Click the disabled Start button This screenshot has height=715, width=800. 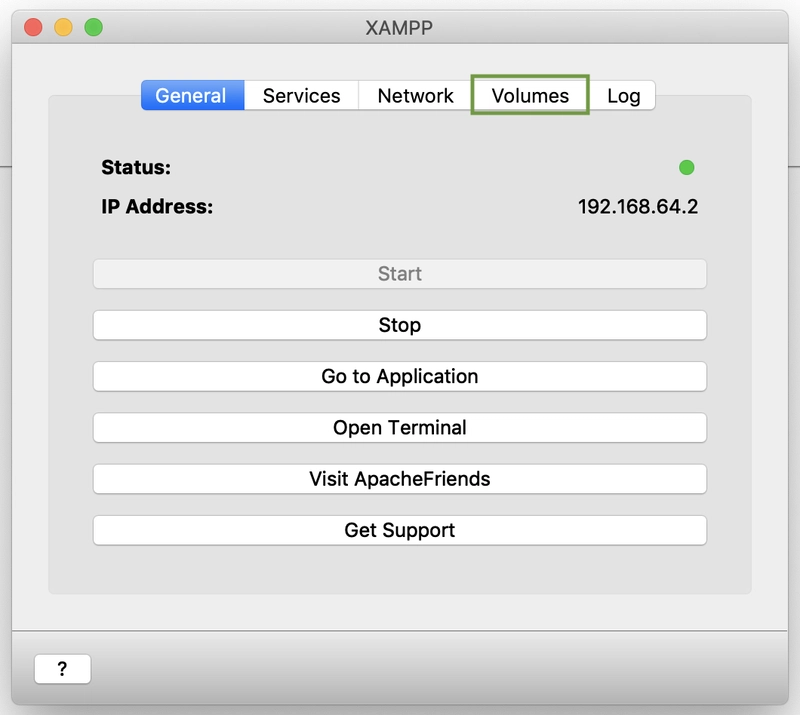399,274
